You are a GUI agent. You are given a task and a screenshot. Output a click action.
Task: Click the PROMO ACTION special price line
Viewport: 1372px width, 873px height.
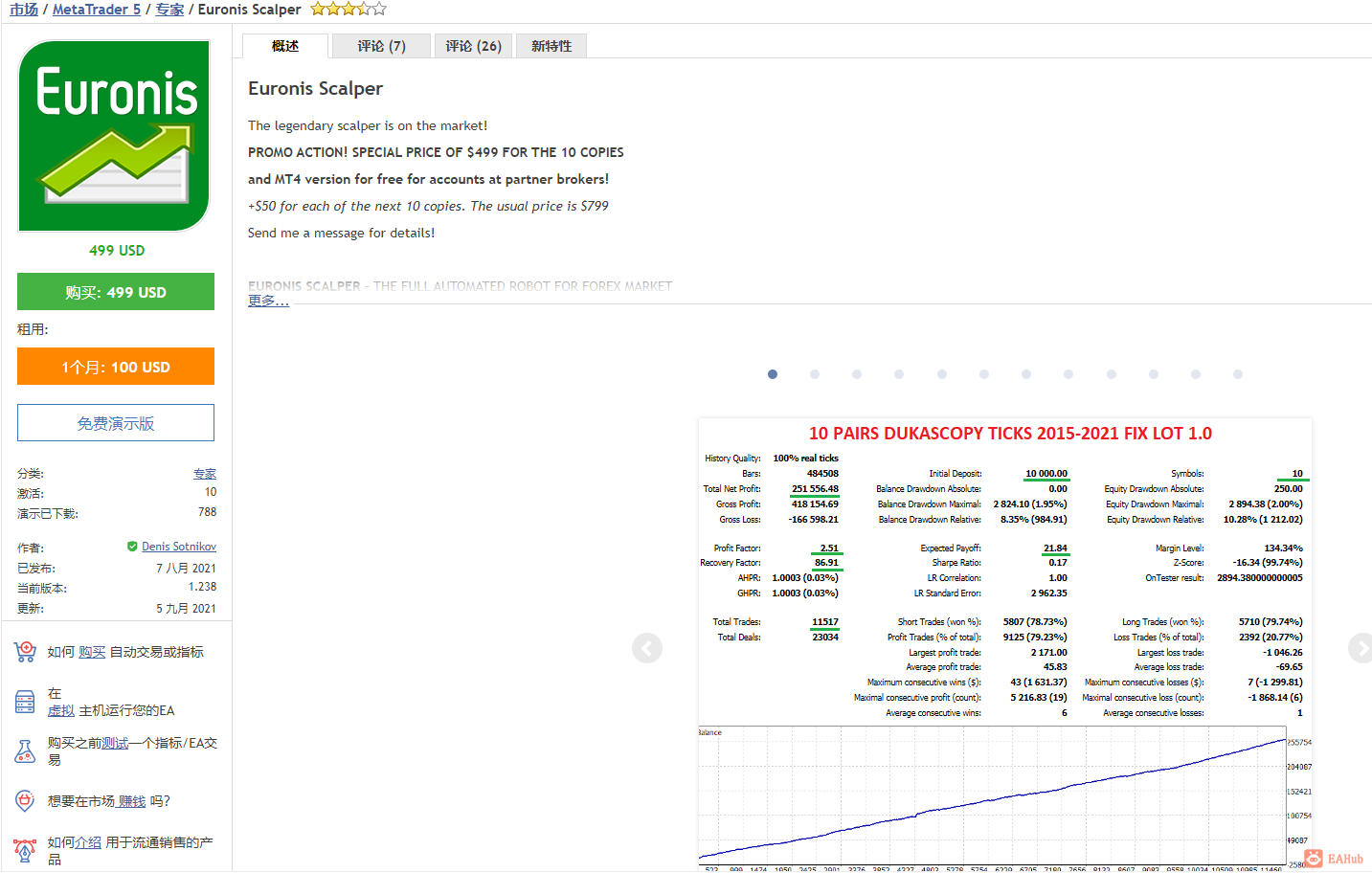click(x=436, y=152)
